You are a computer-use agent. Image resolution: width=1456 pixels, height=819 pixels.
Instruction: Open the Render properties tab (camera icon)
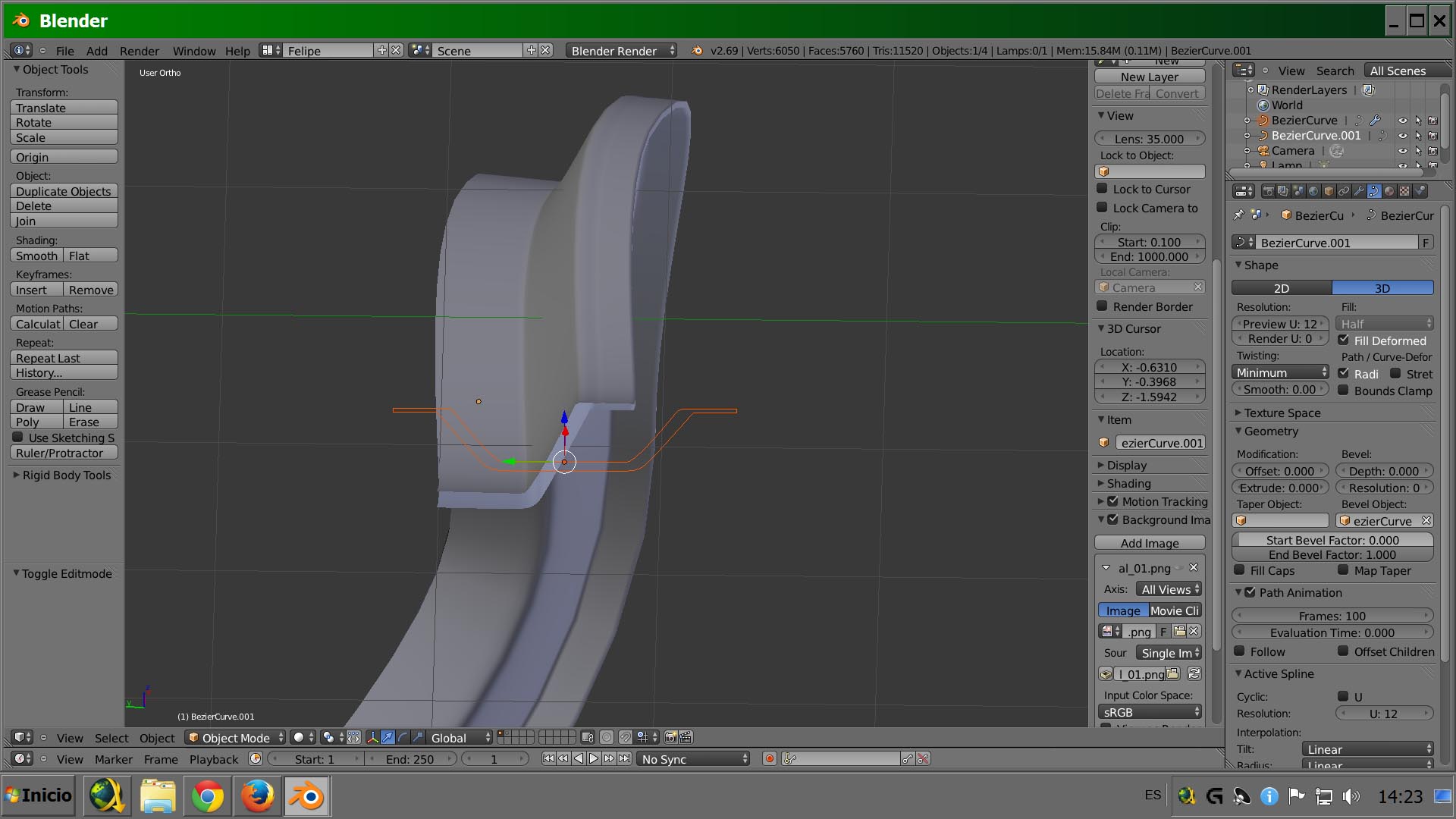click(1268, 191)
